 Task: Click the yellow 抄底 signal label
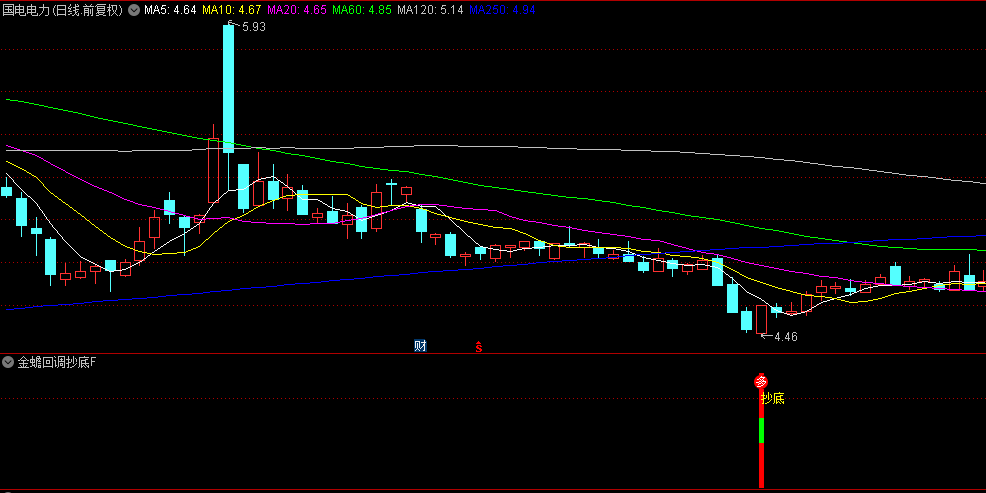pos(773,398)
